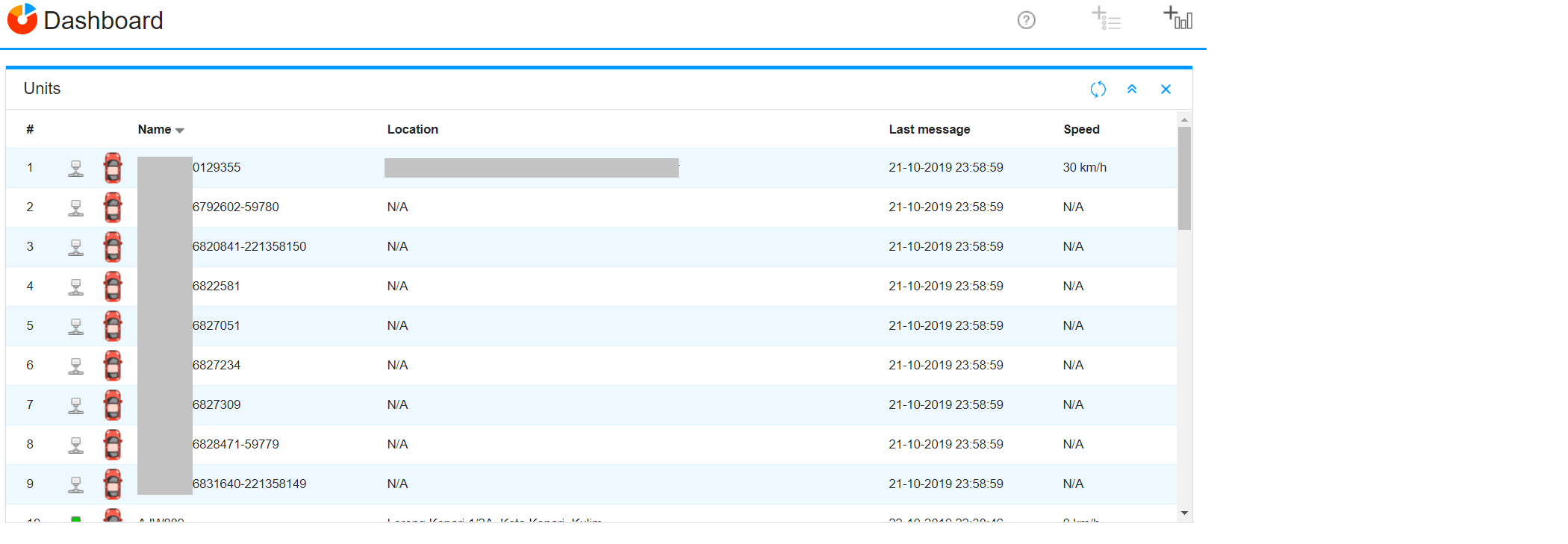
Task: Click red car icon in row 1
Action: (113, 168)
